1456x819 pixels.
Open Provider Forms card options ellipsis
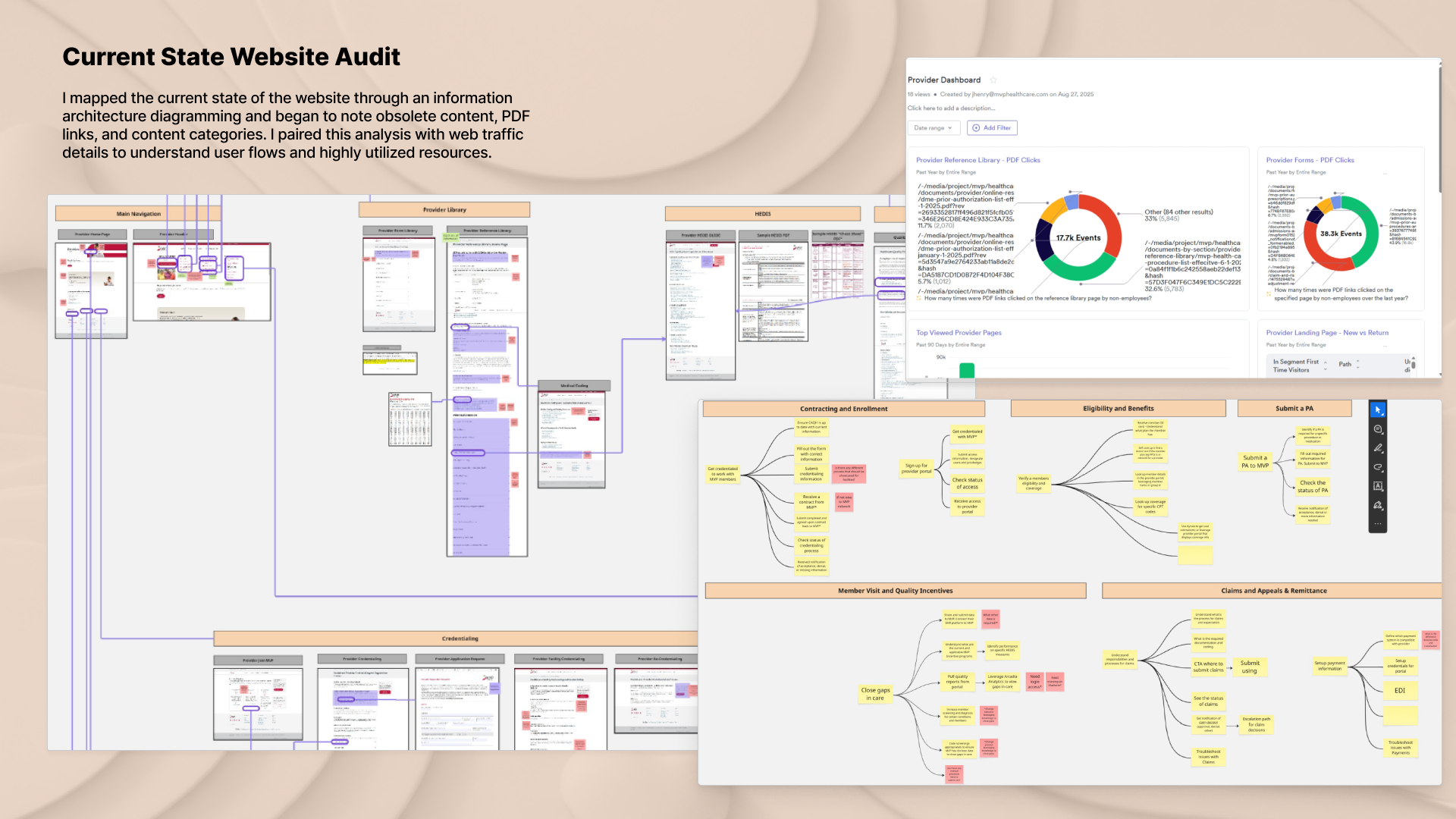point(1385,173)
